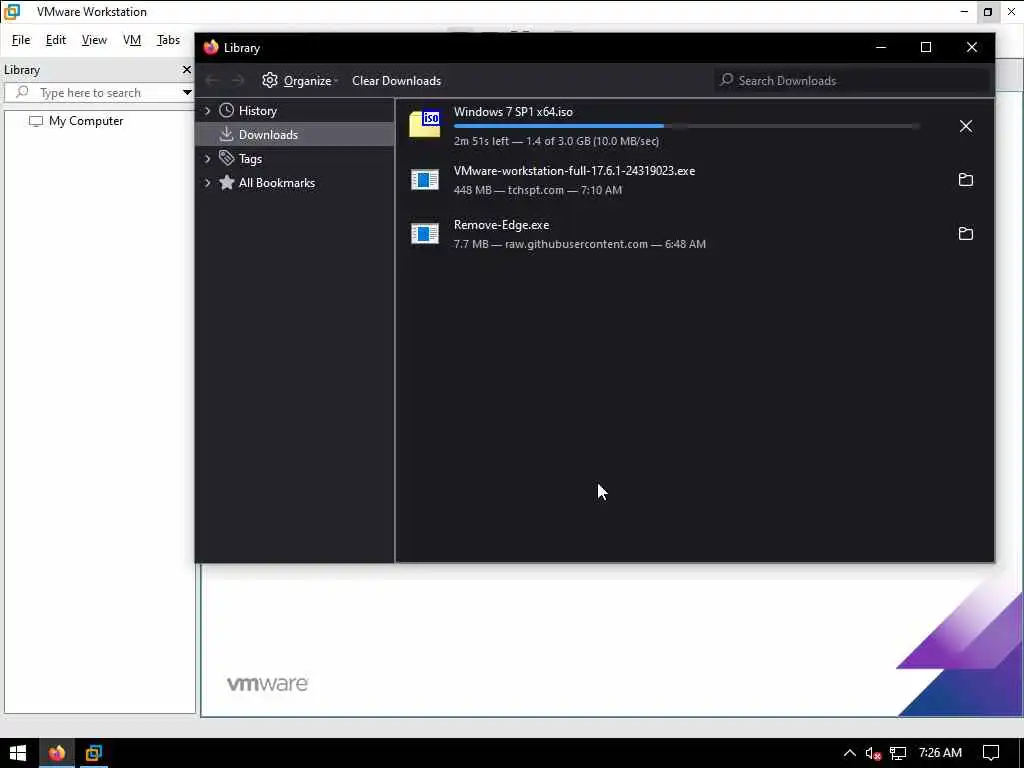Image resolution: width=1024 pixels, height=768 pixels.
Task: Open the File menu in VMware Workstation
Action: point(21,40)
